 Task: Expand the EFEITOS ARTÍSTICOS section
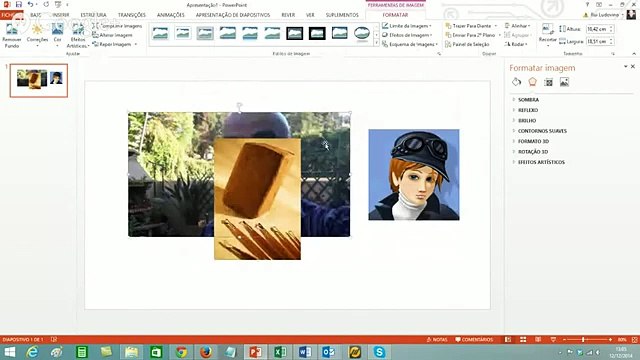click(x=541, y=162)
